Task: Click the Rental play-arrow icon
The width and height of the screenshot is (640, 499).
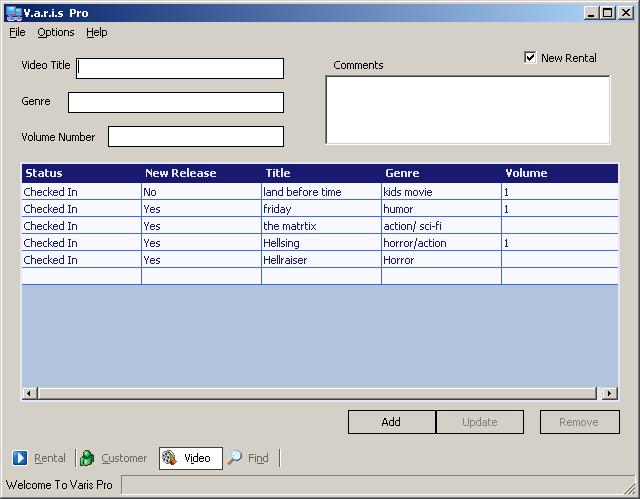Action: click(x=20, y=458)
